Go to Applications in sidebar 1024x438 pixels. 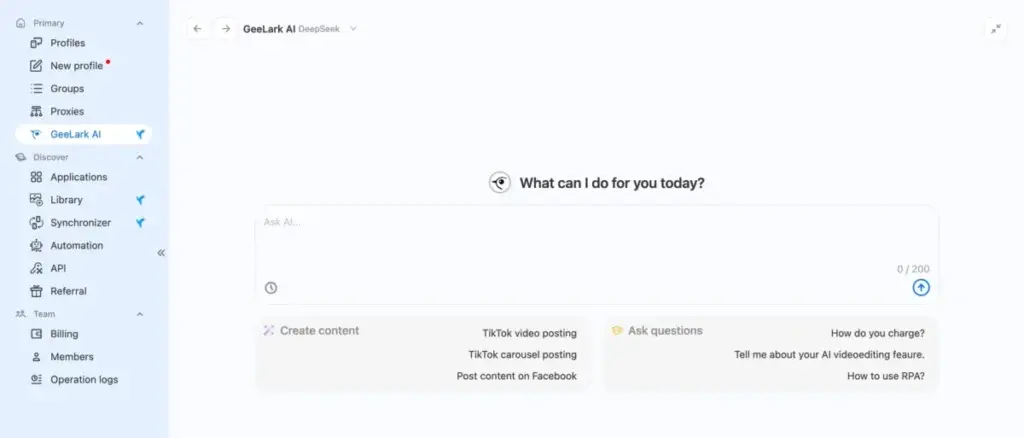78,177
